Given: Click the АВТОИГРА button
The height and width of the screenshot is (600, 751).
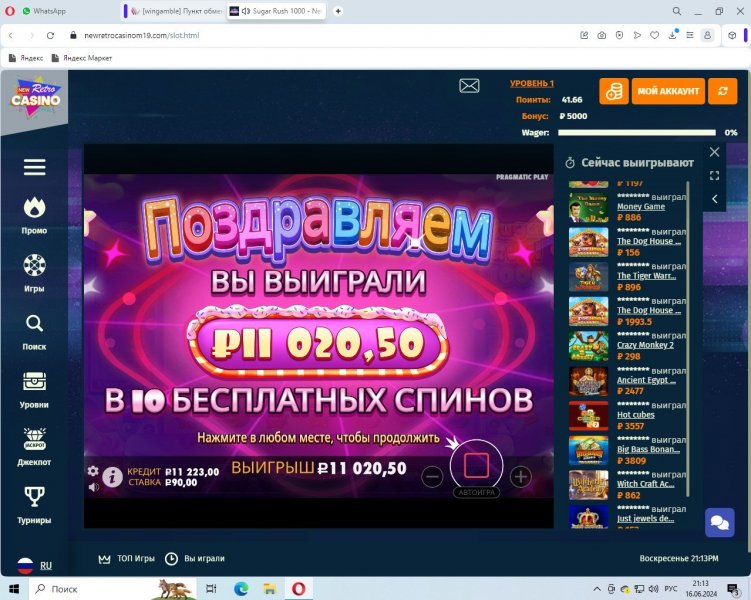Looking at the screenshot, I should click(476, 492).
